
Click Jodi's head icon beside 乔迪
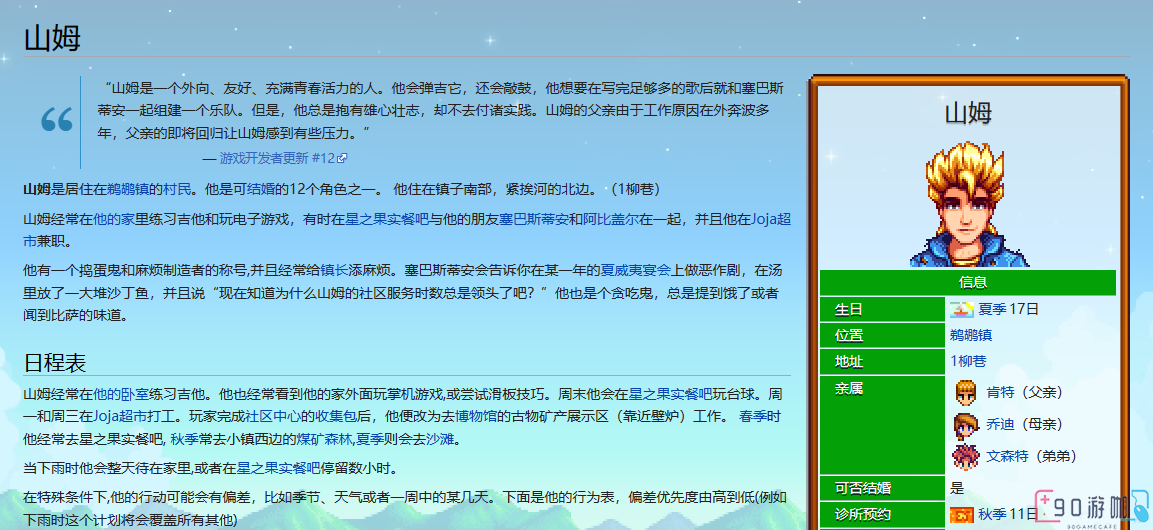coord(965,425)
